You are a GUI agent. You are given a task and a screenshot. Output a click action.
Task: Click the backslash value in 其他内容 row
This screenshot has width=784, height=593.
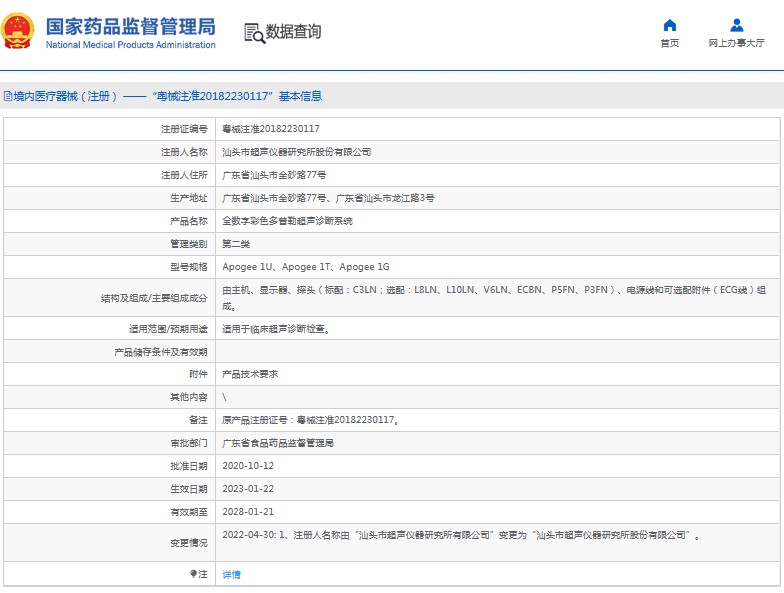coord(224,397)
